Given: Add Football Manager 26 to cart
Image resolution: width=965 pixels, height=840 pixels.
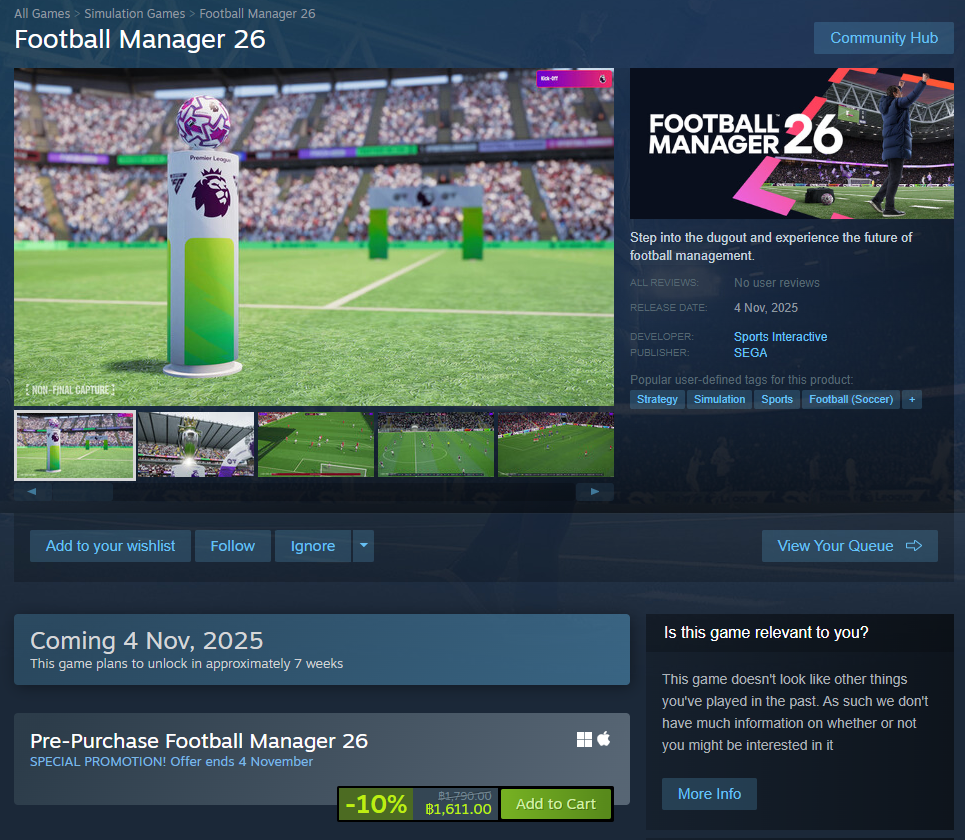Looking at the screenshot, I should 556,804.
